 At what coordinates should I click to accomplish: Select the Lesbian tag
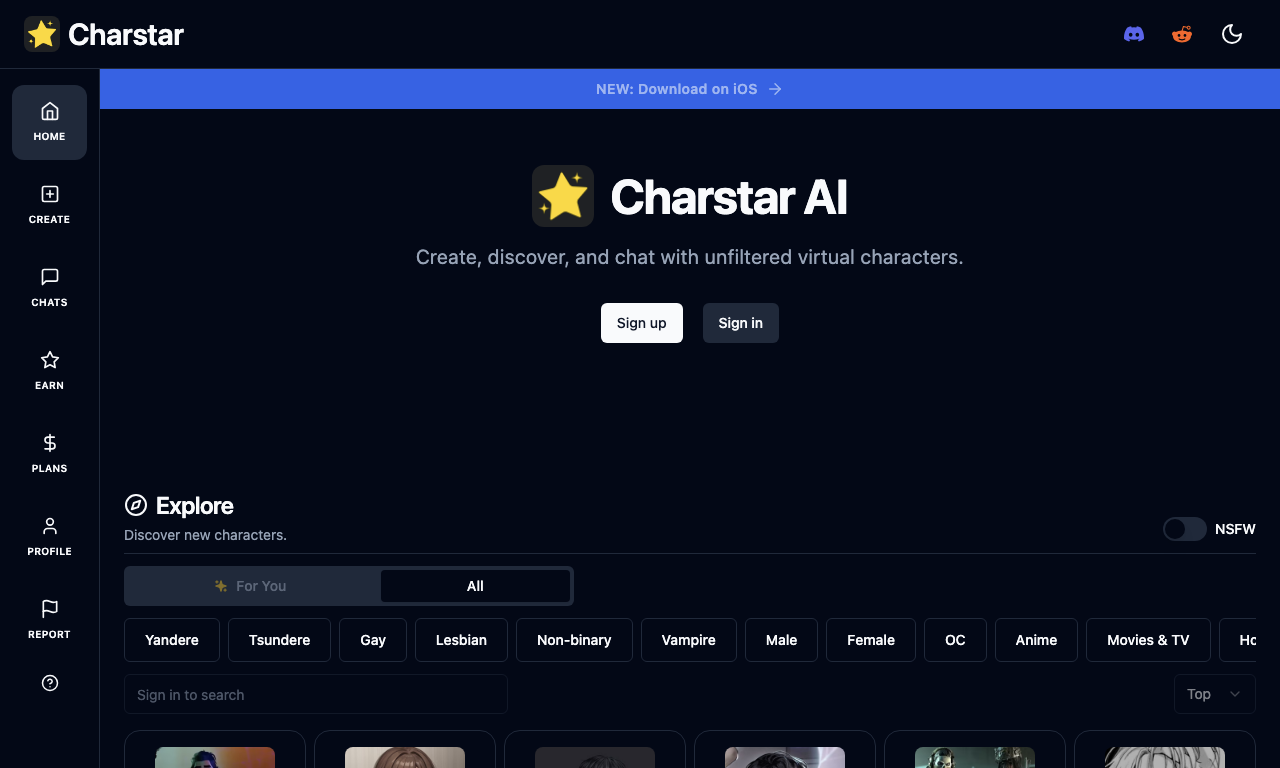461,640
